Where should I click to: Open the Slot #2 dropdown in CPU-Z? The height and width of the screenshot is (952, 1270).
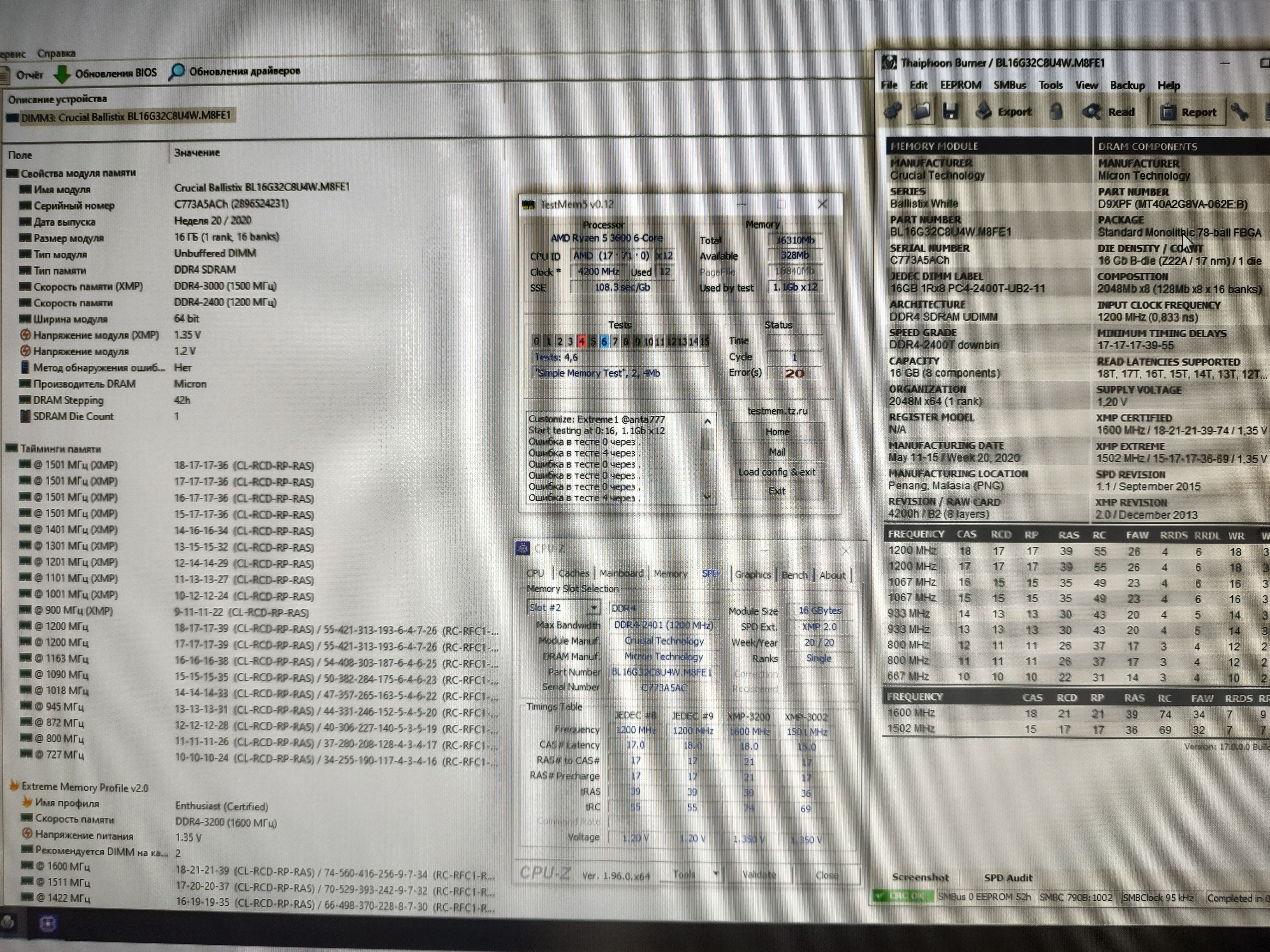593,608
